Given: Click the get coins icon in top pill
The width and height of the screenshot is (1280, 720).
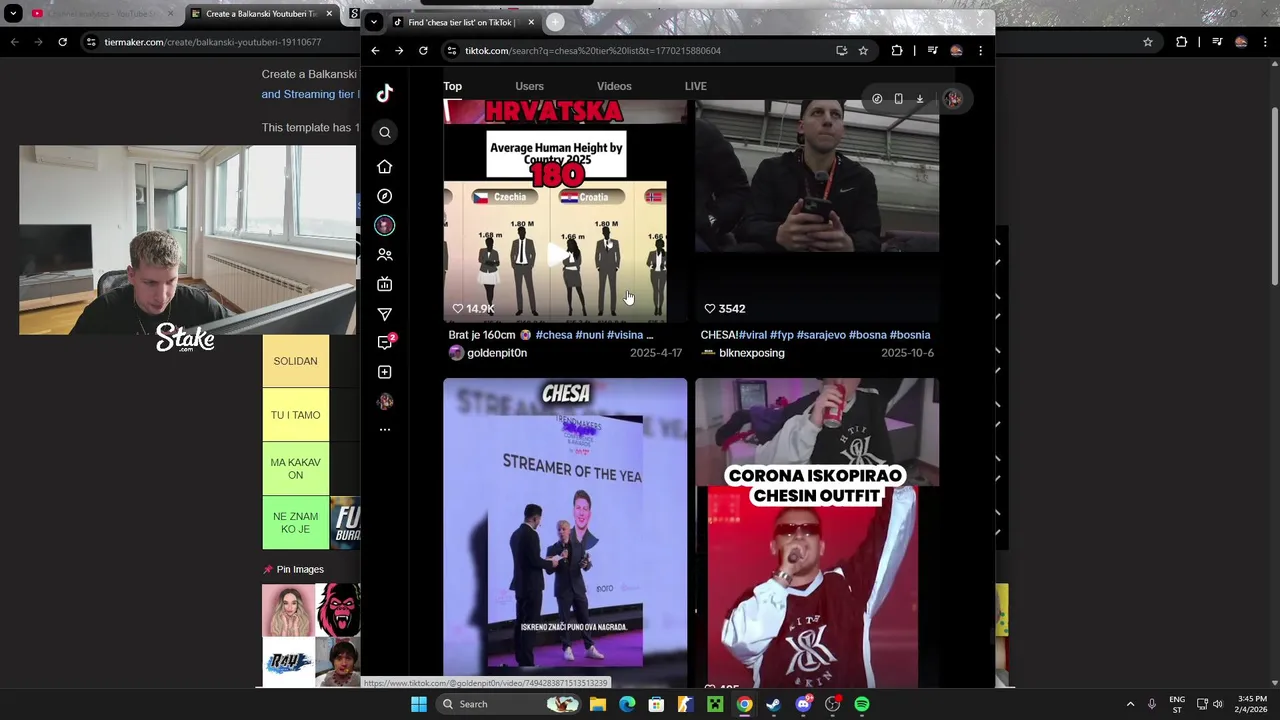Looking at the screenshot, I should pos(877,99).
